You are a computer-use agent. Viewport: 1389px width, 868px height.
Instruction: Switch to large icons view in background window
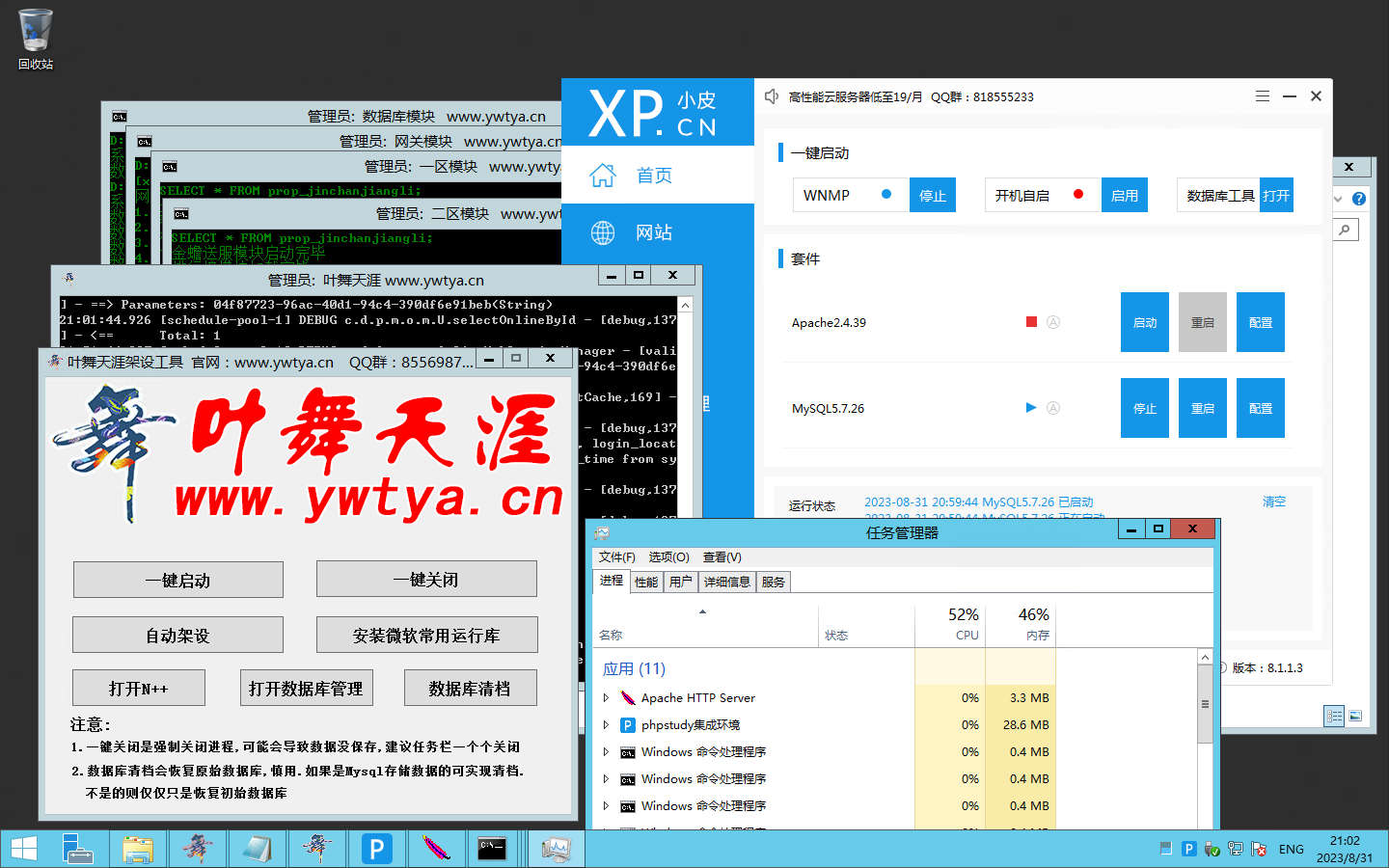pos(1355,716)
